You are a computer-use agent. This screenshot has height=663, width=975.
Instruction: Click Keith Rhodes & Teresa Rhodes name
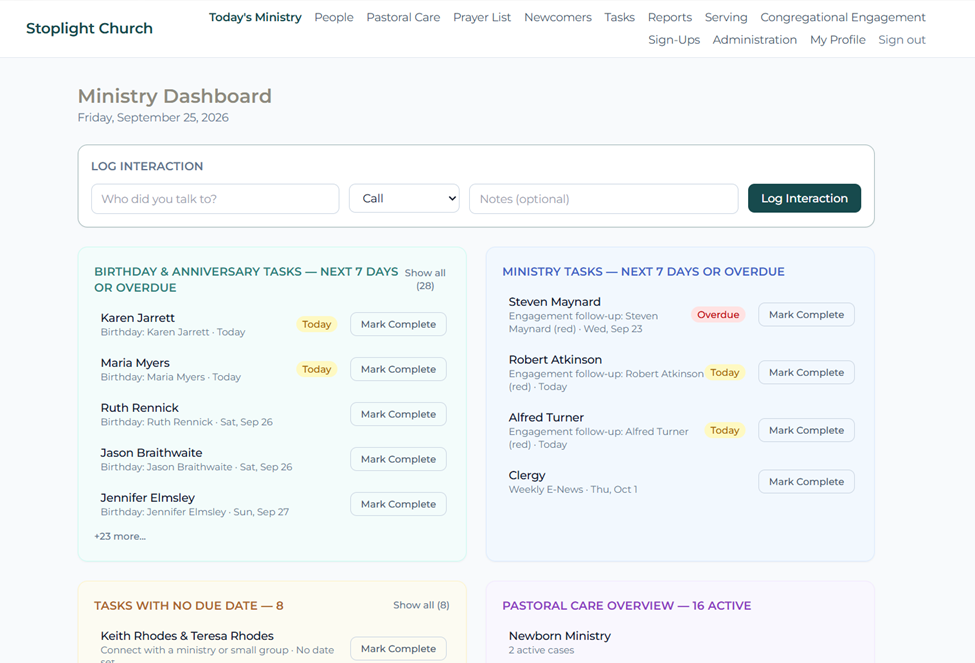coord(187,636)
